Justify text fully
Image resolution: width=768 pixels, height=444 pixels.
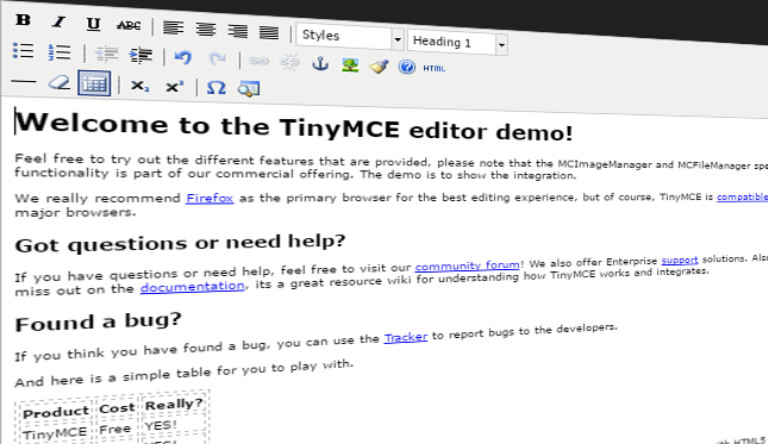point(269,32)
